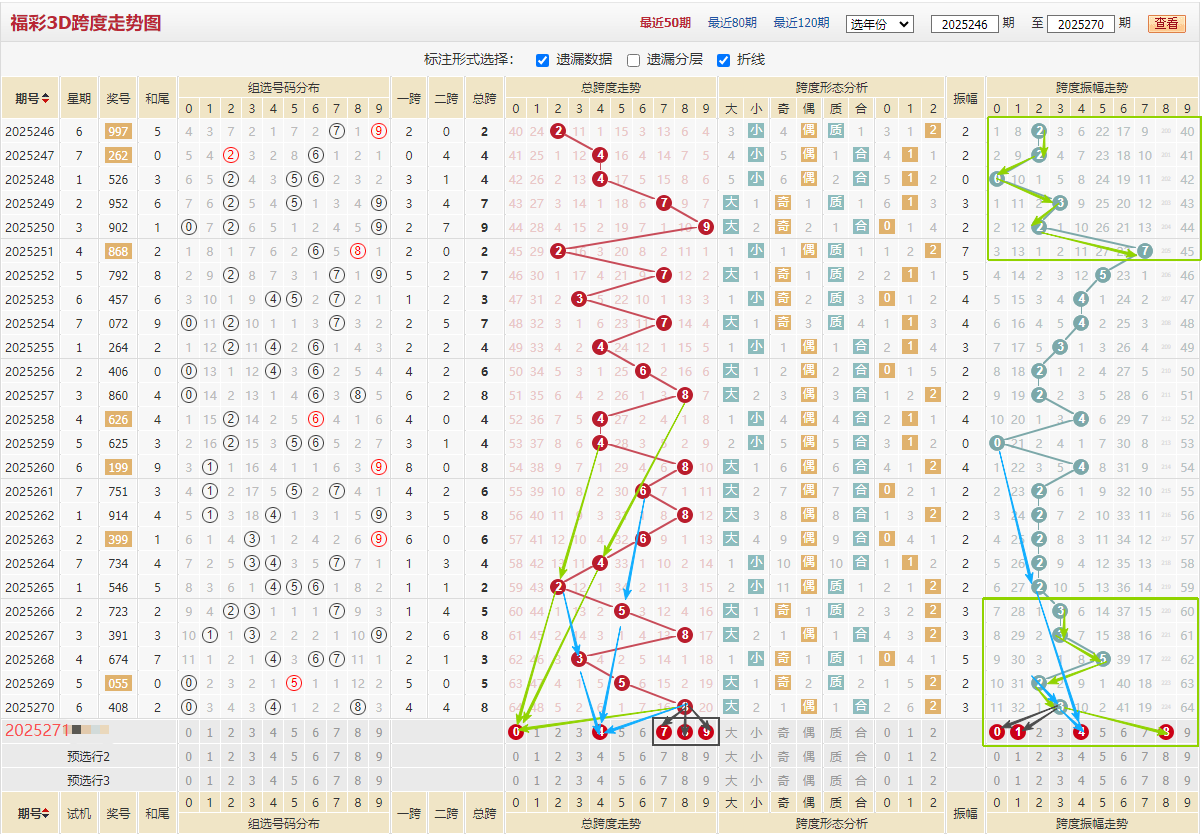The width and height of the screenshot is (1204, 834).
Task: Click the 预选行3 row label
Action: pos(89,780)
